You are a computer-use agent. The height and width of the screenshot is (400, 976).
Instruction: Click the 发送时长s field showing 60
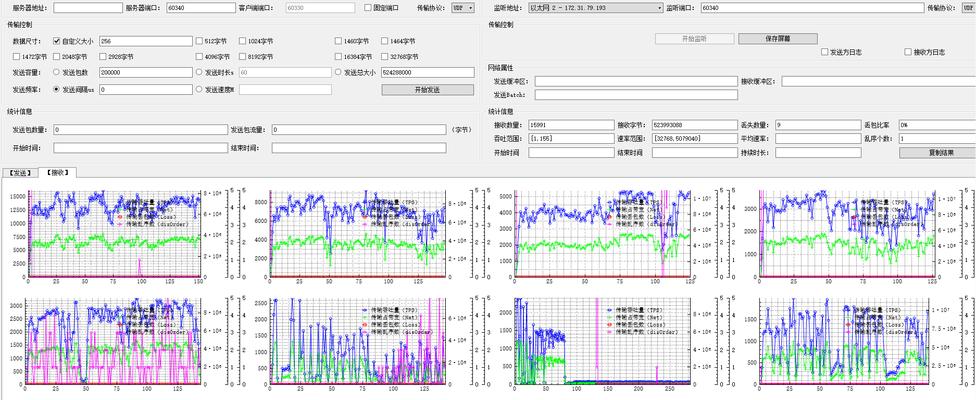(x=285, y=72)
